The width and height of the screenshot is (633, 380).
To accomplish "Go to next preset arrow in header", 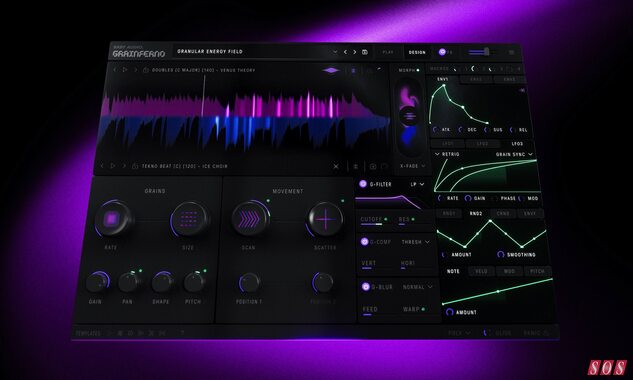I will (x=355, y=52).
